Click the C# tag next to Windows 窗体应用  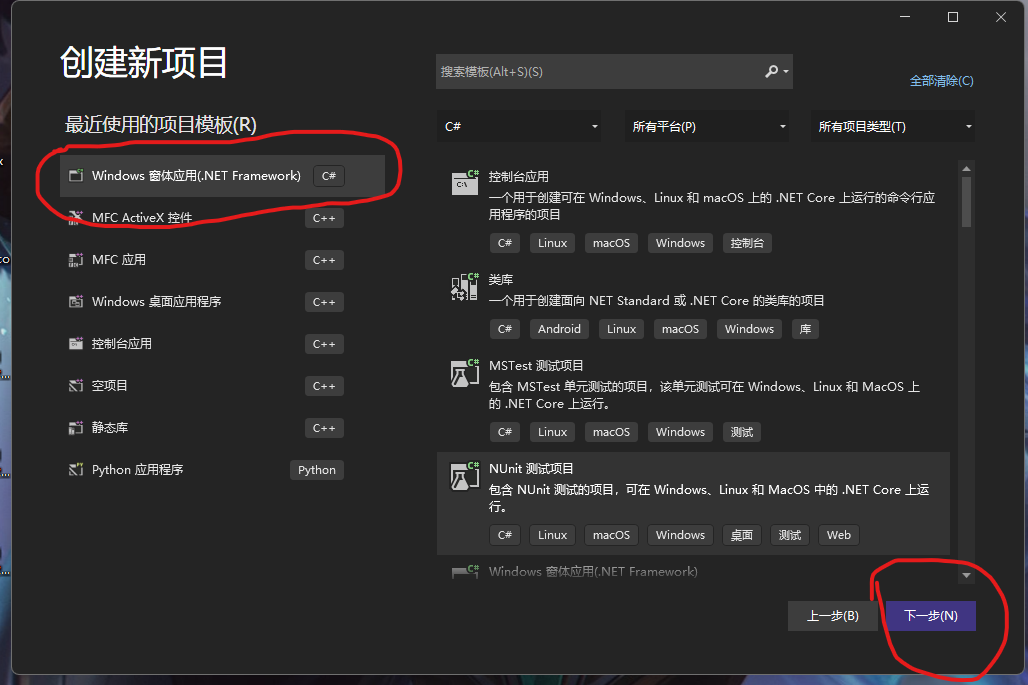328,176
